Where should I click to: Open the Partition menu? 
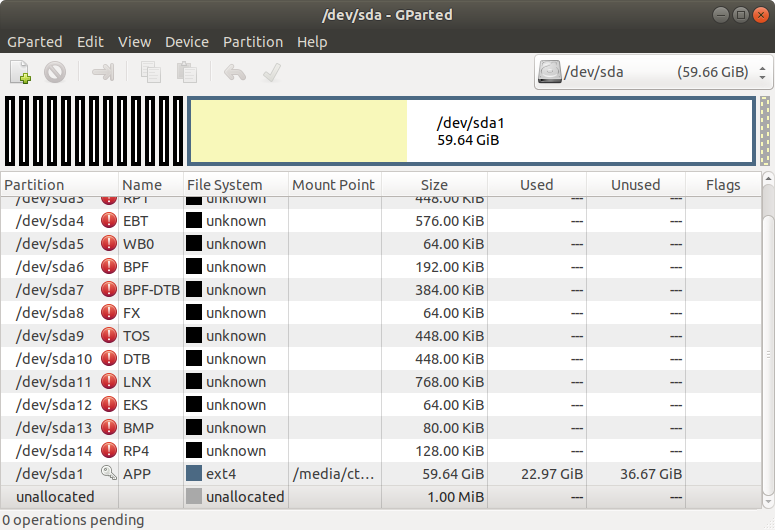253,42
